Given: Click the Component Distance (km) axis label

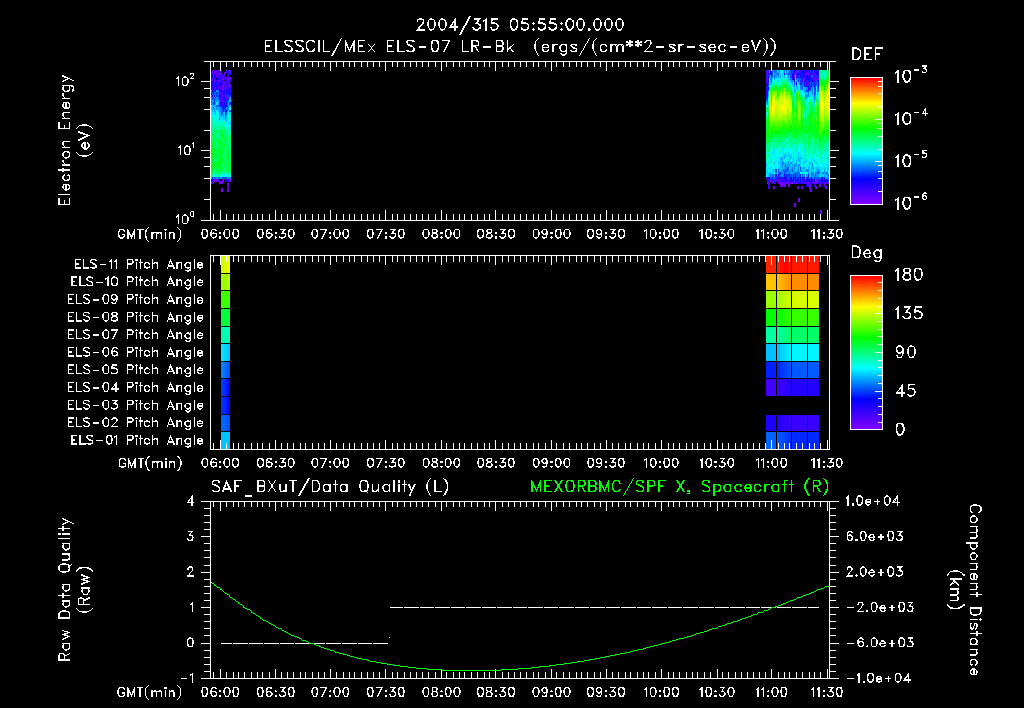Looking at the screenshot, I should [965, 590].
